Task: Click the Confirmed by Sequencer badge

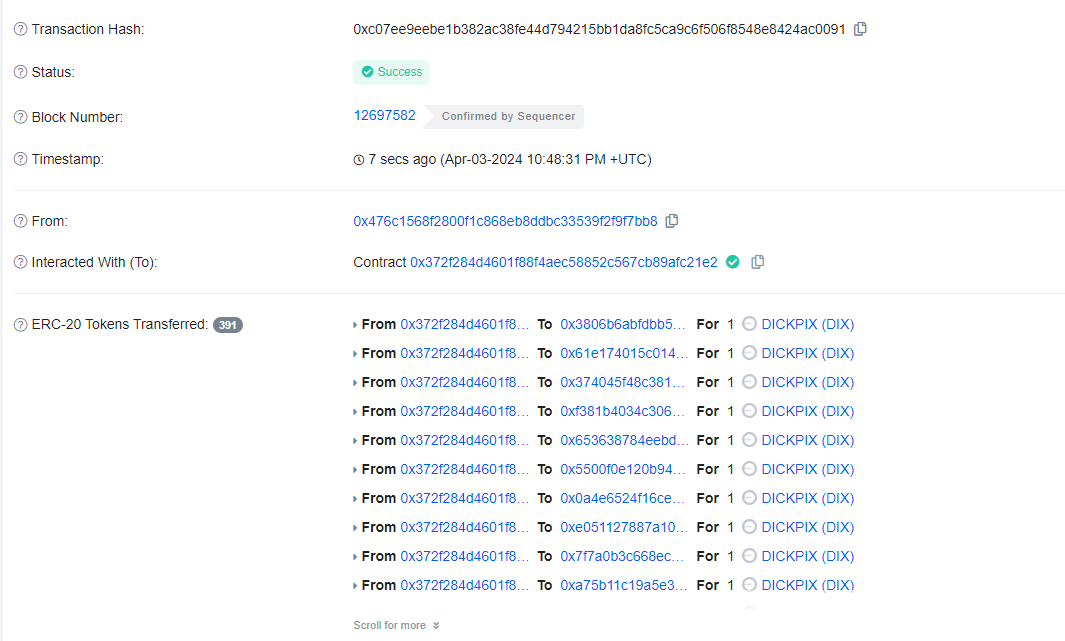Action: click(x=504, y=117)
